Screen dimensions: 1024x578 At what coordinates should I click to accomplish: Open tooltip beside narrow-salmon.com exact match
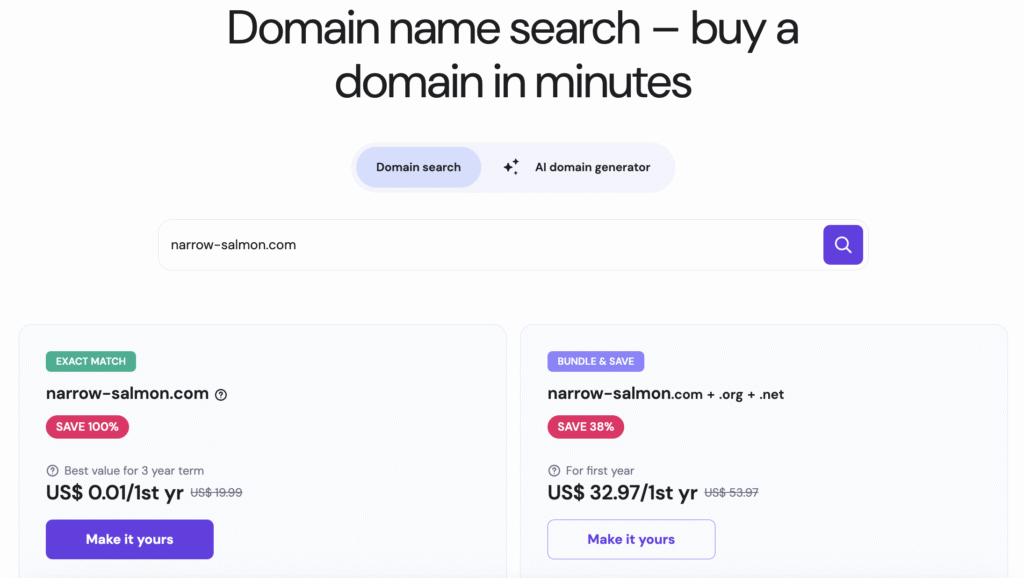pyautogui.click(x=220, y=394)
